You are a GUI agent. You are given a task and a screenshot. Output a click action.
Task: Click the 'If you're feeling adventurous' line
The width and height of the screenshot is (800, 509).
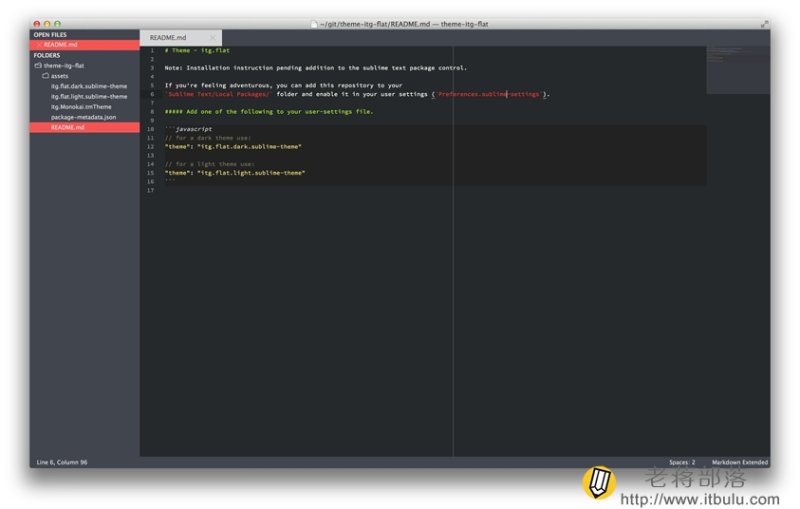tap(283, 85)
